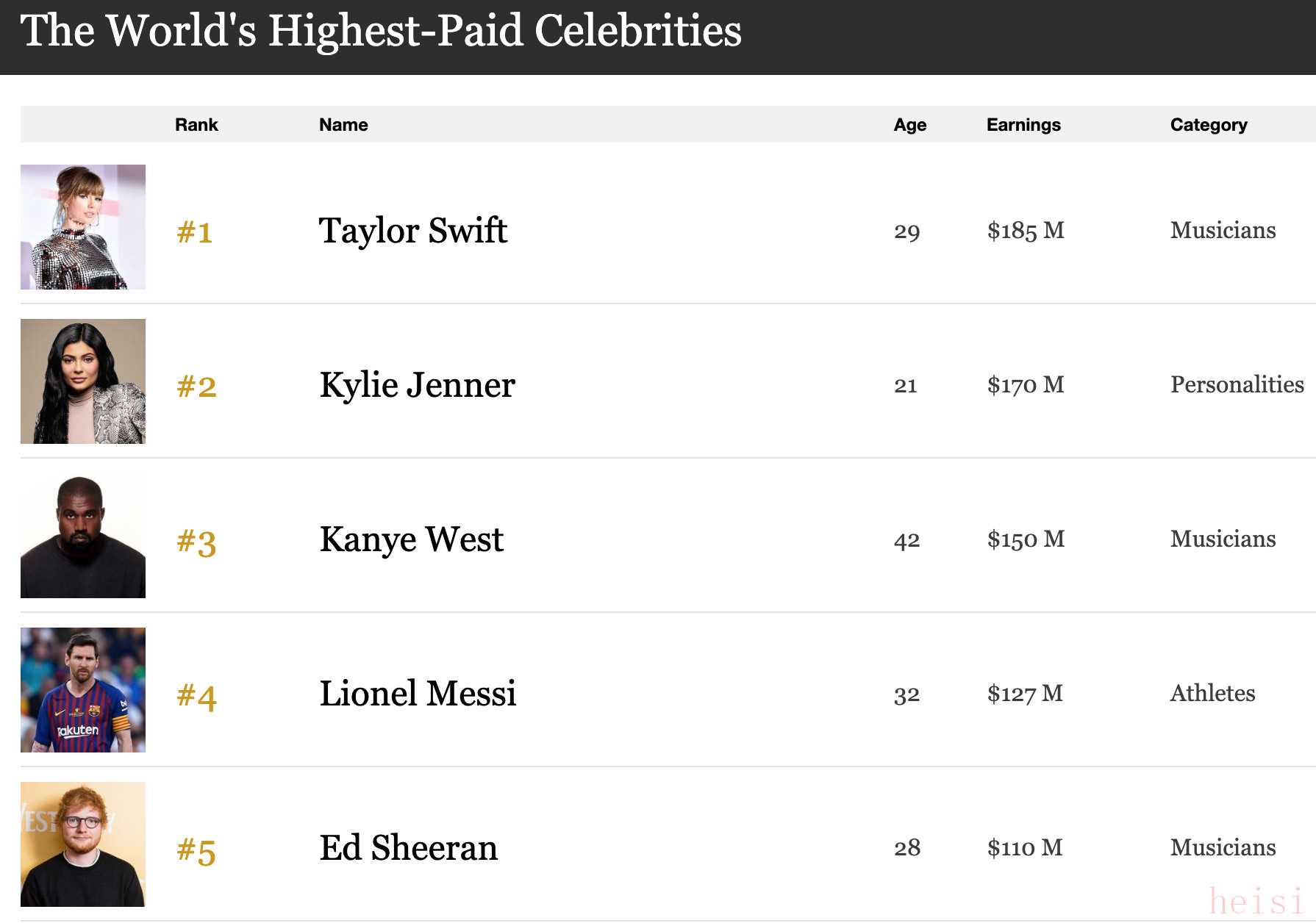
Task: Click the Category column header
Action: [1209, 125]
